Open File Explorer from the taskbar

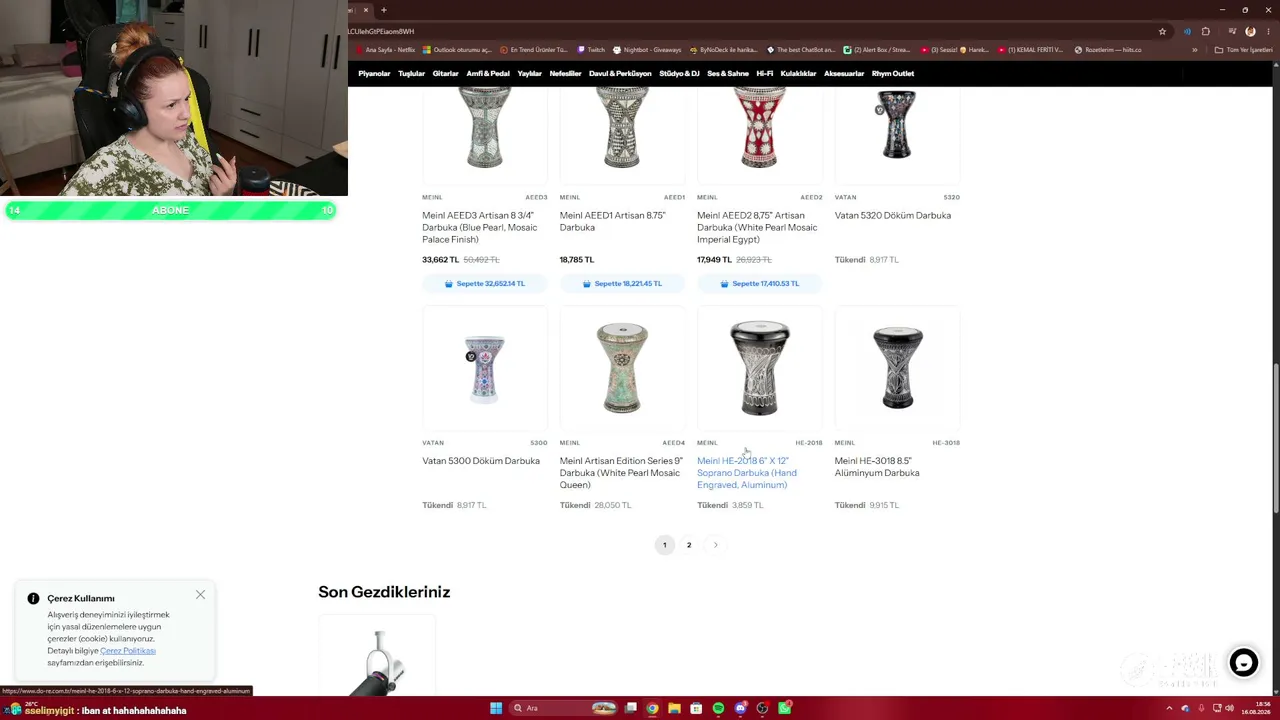[x=674, y=708]
